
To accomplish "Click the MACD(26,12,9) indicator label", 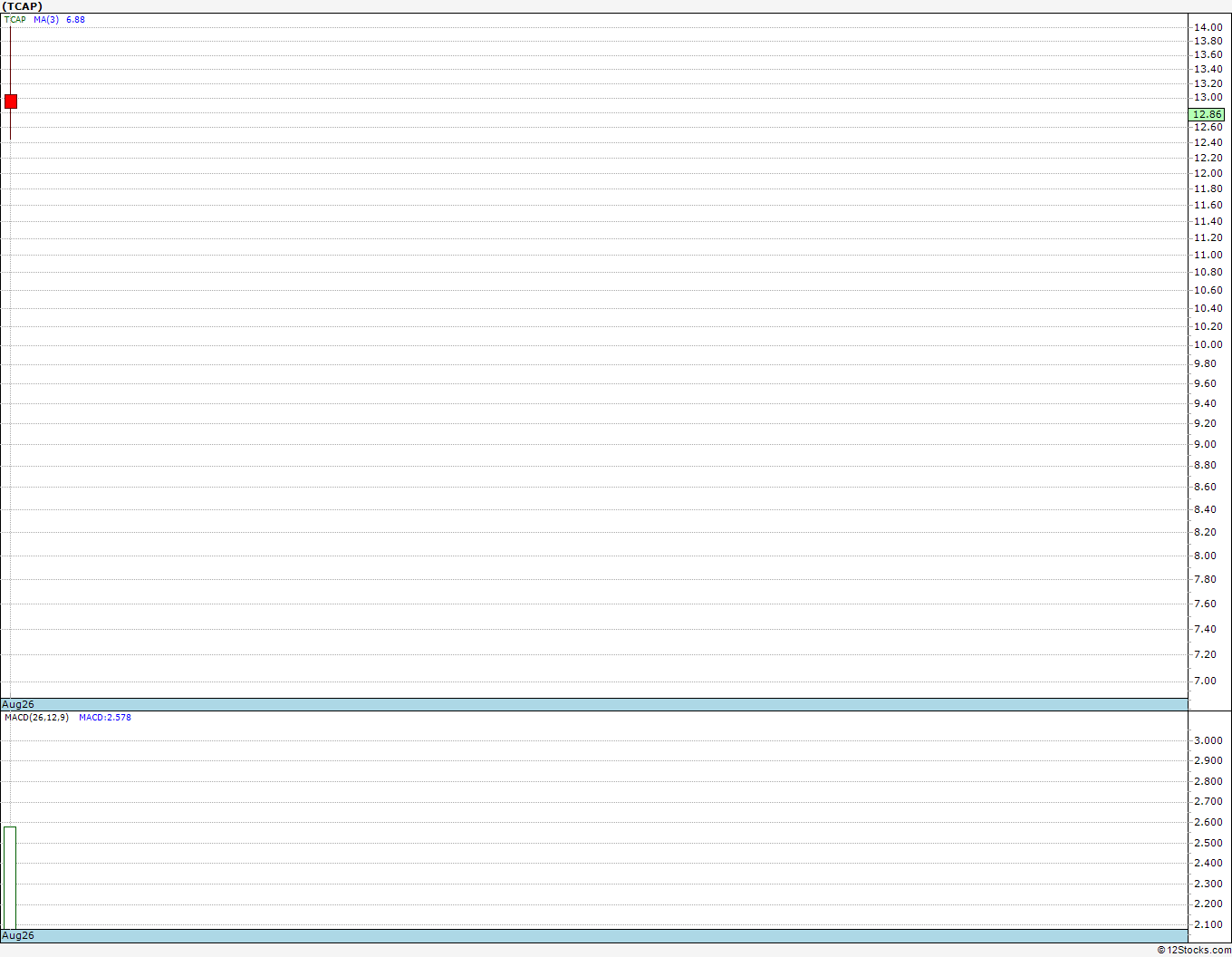I will pyautogui.click(x=36, y=717).
